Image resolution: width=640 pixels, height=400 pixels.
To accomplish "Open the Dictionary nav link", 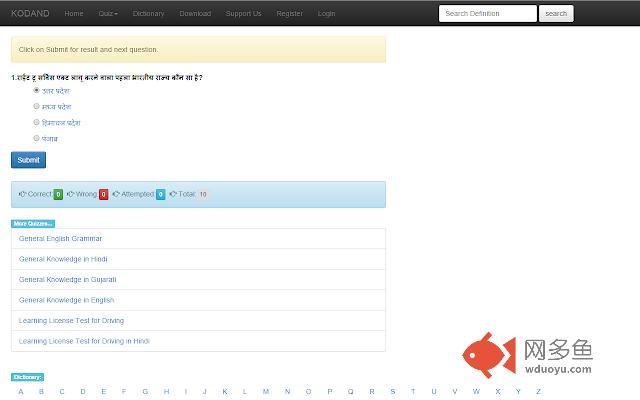I will tap(148, 13).
